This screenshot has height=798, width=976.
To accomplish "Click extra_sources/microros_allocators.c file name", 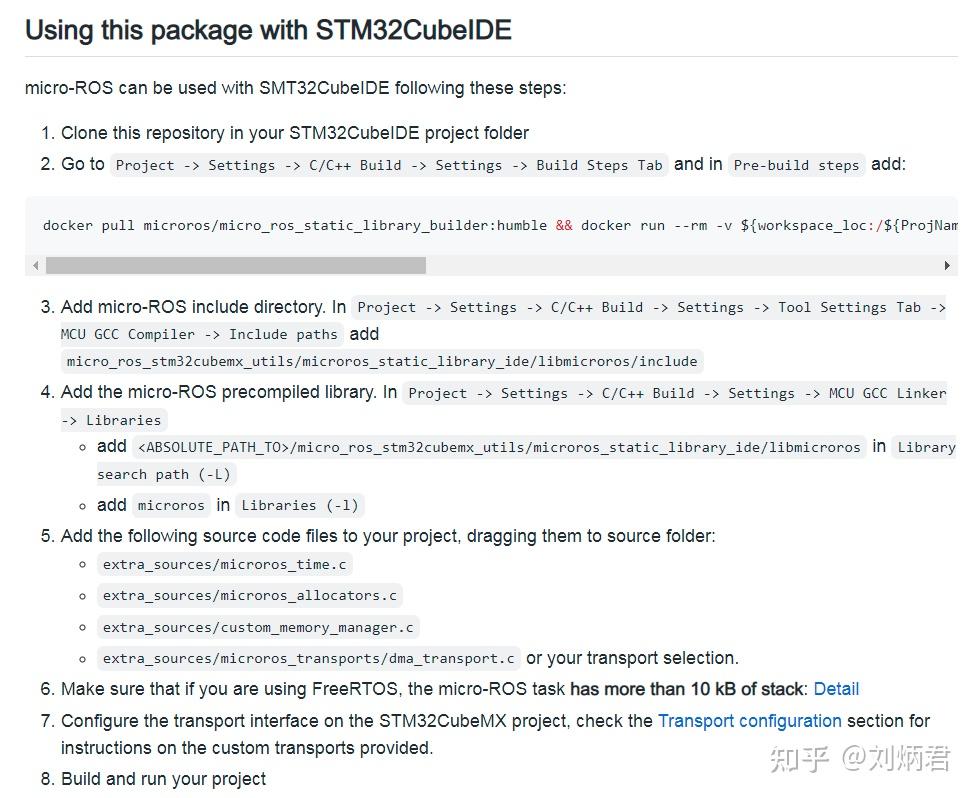I will pos(249,596).
